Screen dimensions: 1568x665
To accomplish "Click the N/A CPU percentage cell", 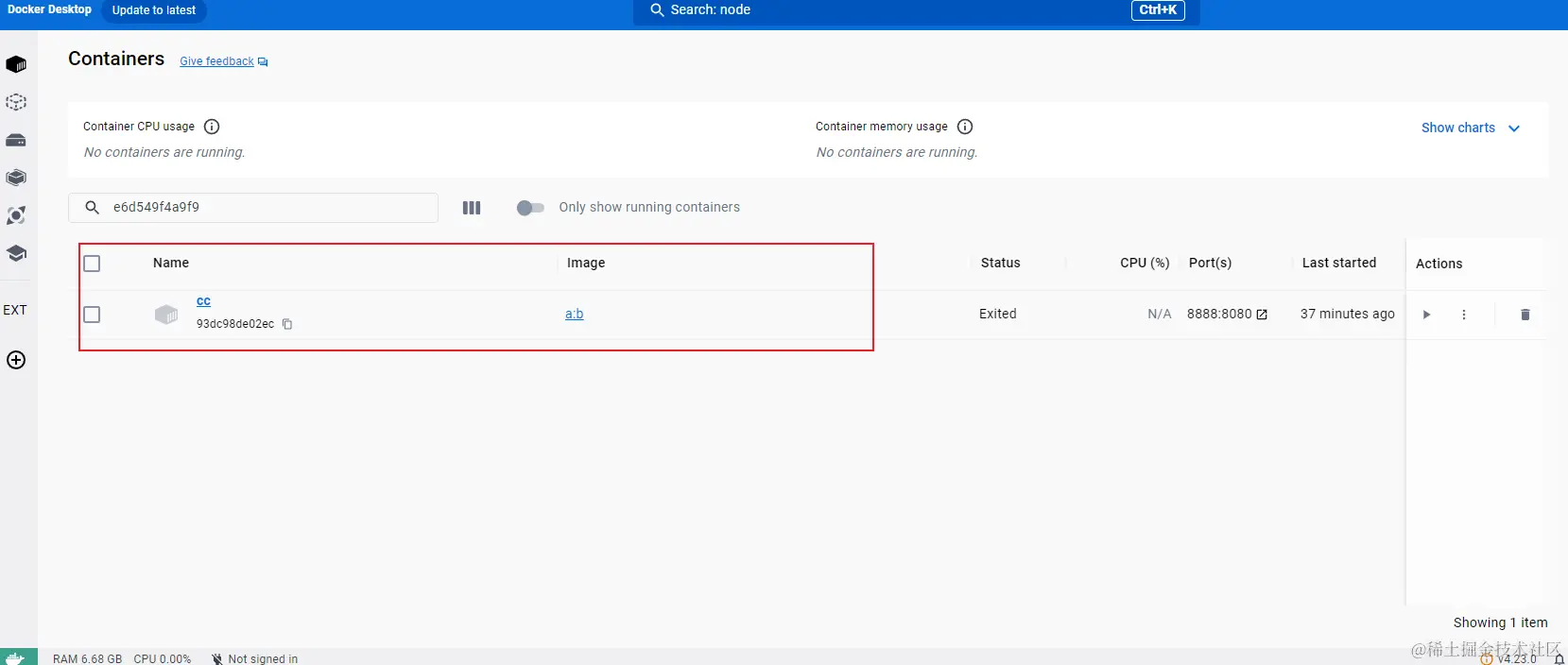I will [1160, 314].
